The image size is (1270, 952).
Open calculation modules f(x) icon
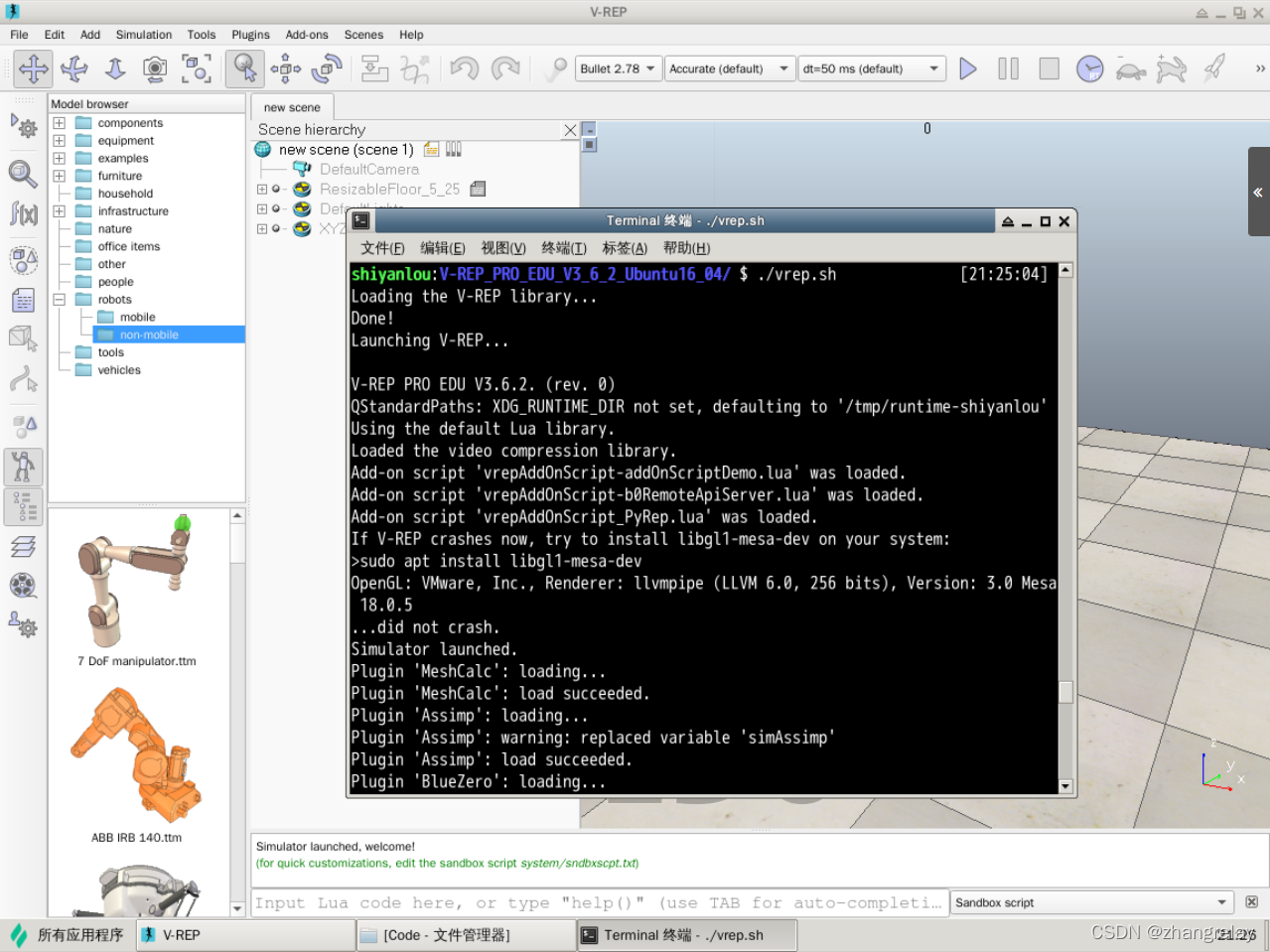24,213
